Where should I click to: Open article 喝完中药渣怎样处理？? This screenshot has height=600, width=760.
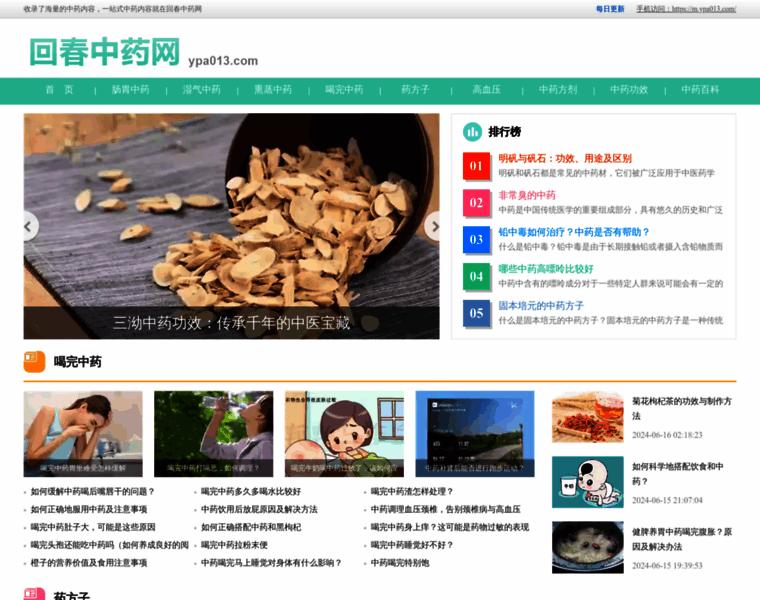(x=412, y=491)
